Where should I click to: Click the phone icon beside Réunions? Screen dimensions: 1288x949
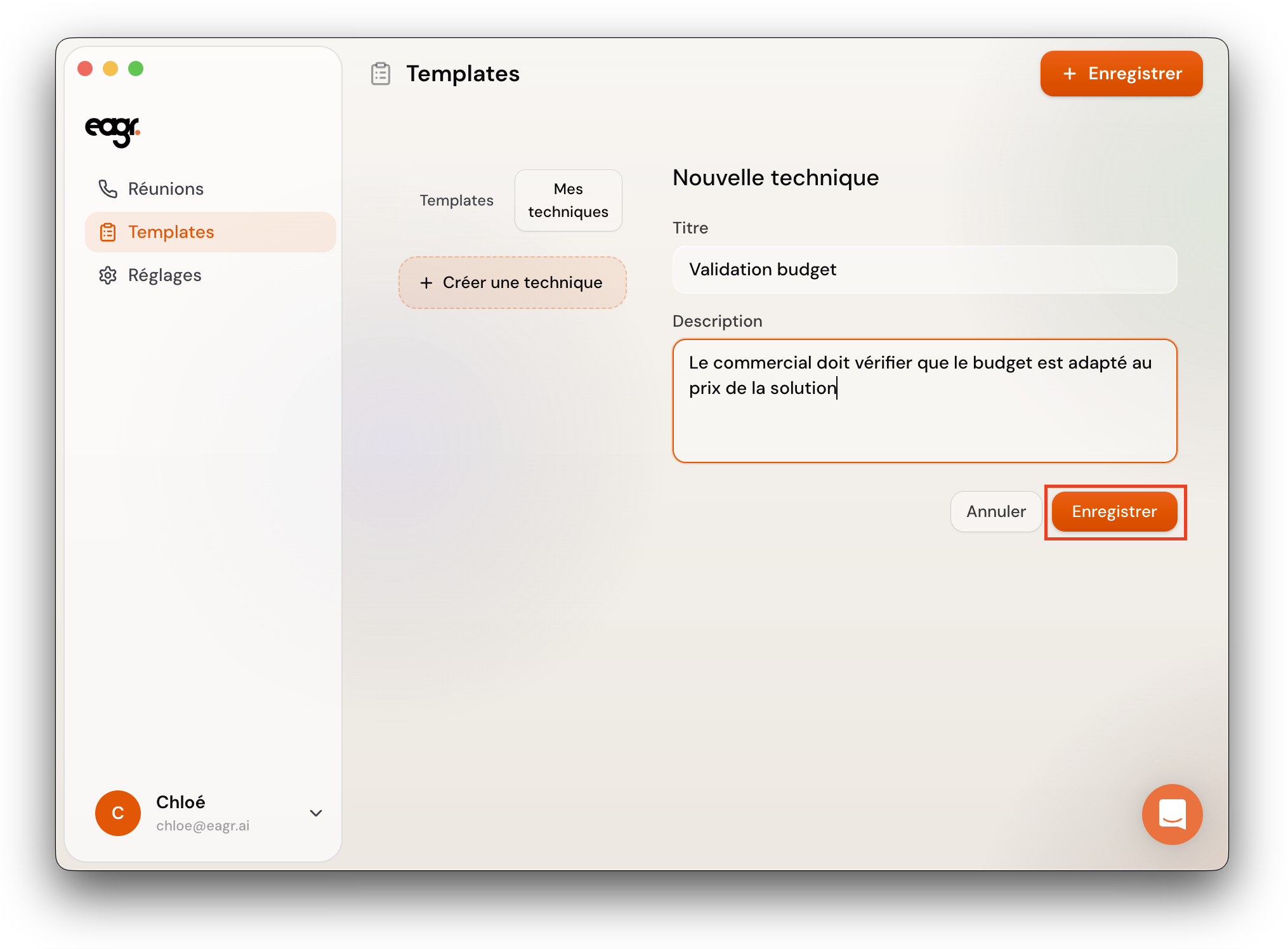[108, 189]
